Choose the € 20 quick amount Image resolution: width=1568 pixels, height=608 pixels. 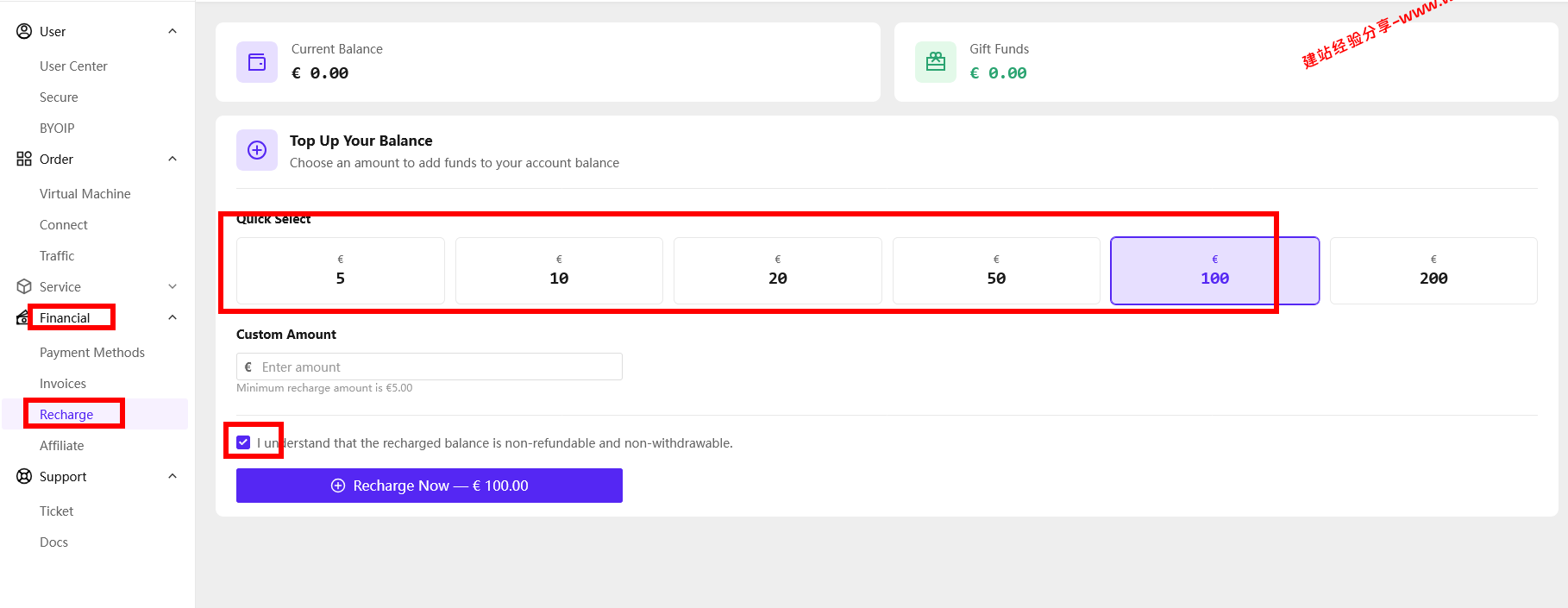coord(778,271)
